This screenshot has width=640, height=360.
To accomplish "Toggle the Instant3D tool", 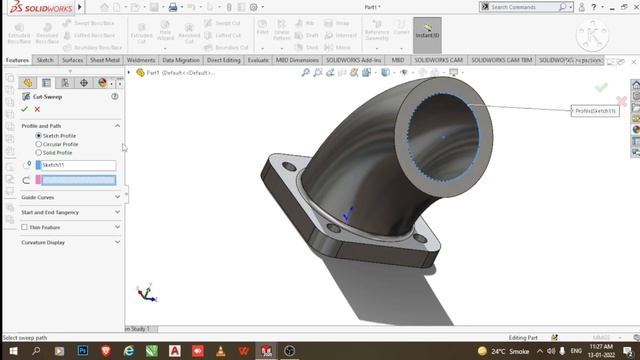I will pos(427,35).
